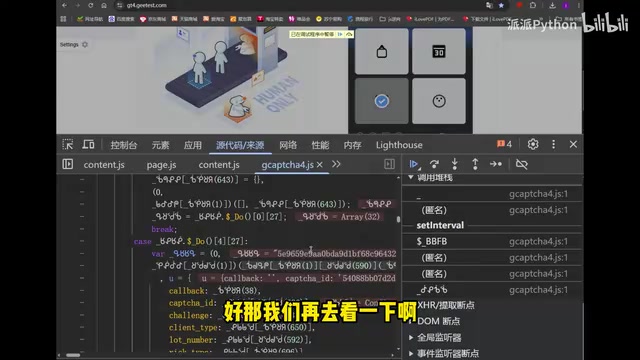
Task: Switch to the 内存 tab
Action: pyautogui.click(x=353, y=145)
